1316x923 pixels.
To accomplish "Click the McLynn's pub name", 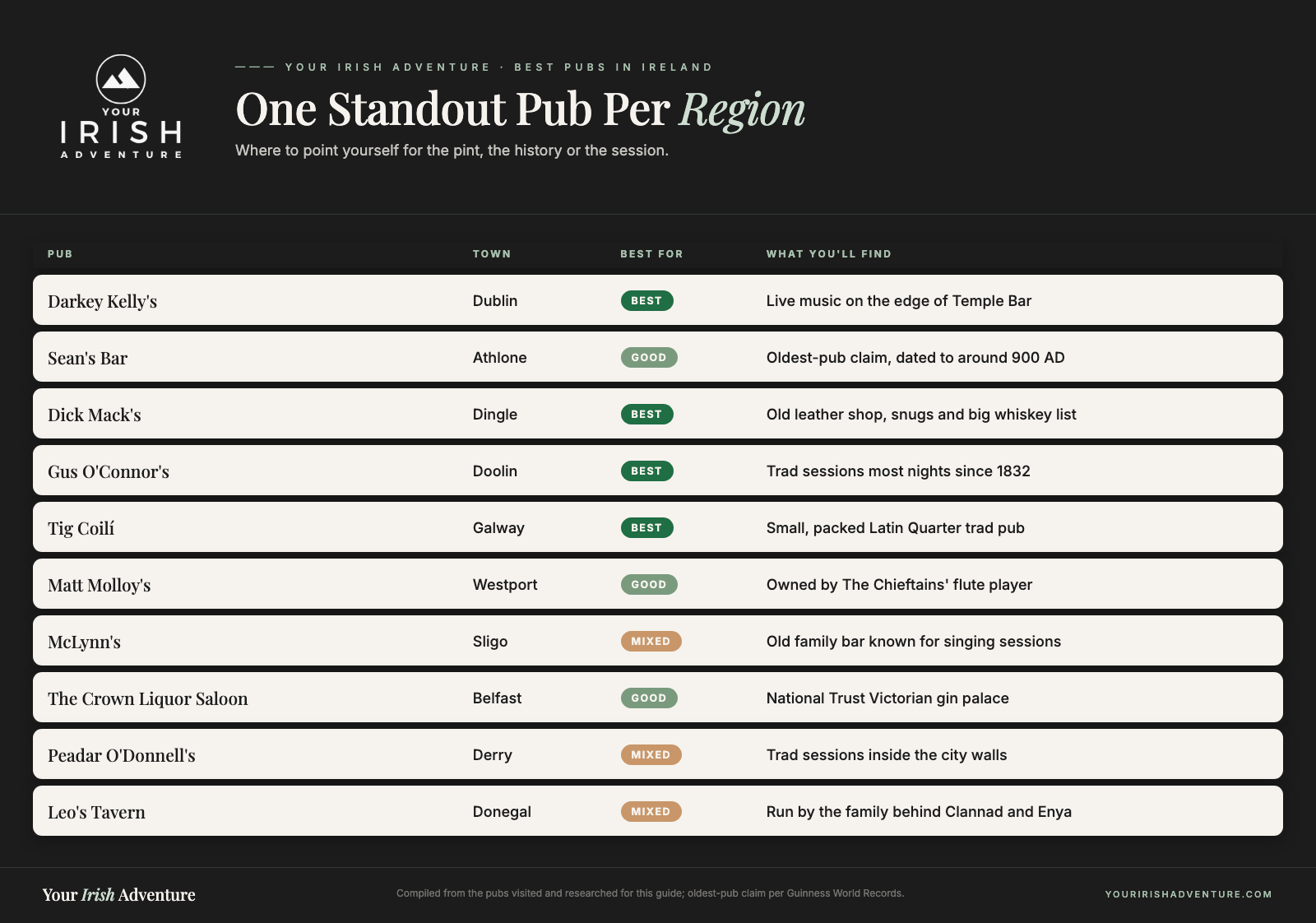I will click(84, 642).
